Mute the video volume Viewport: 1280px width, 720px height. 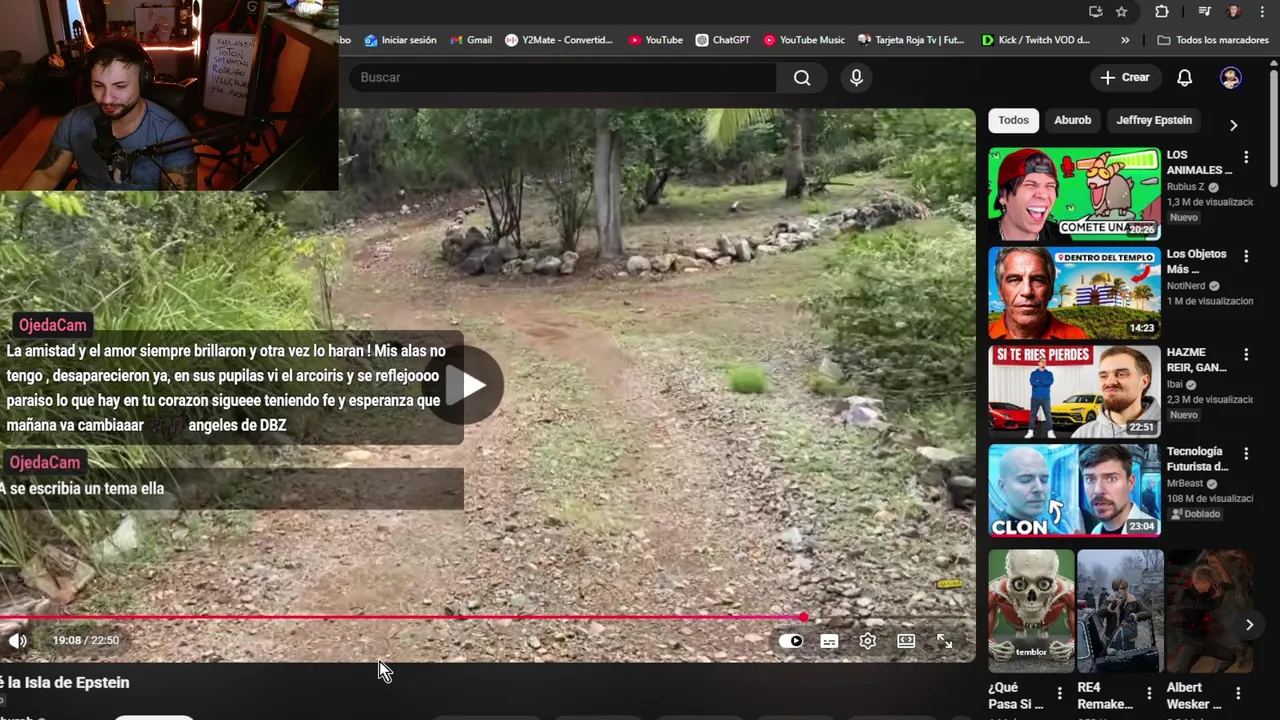17,641
